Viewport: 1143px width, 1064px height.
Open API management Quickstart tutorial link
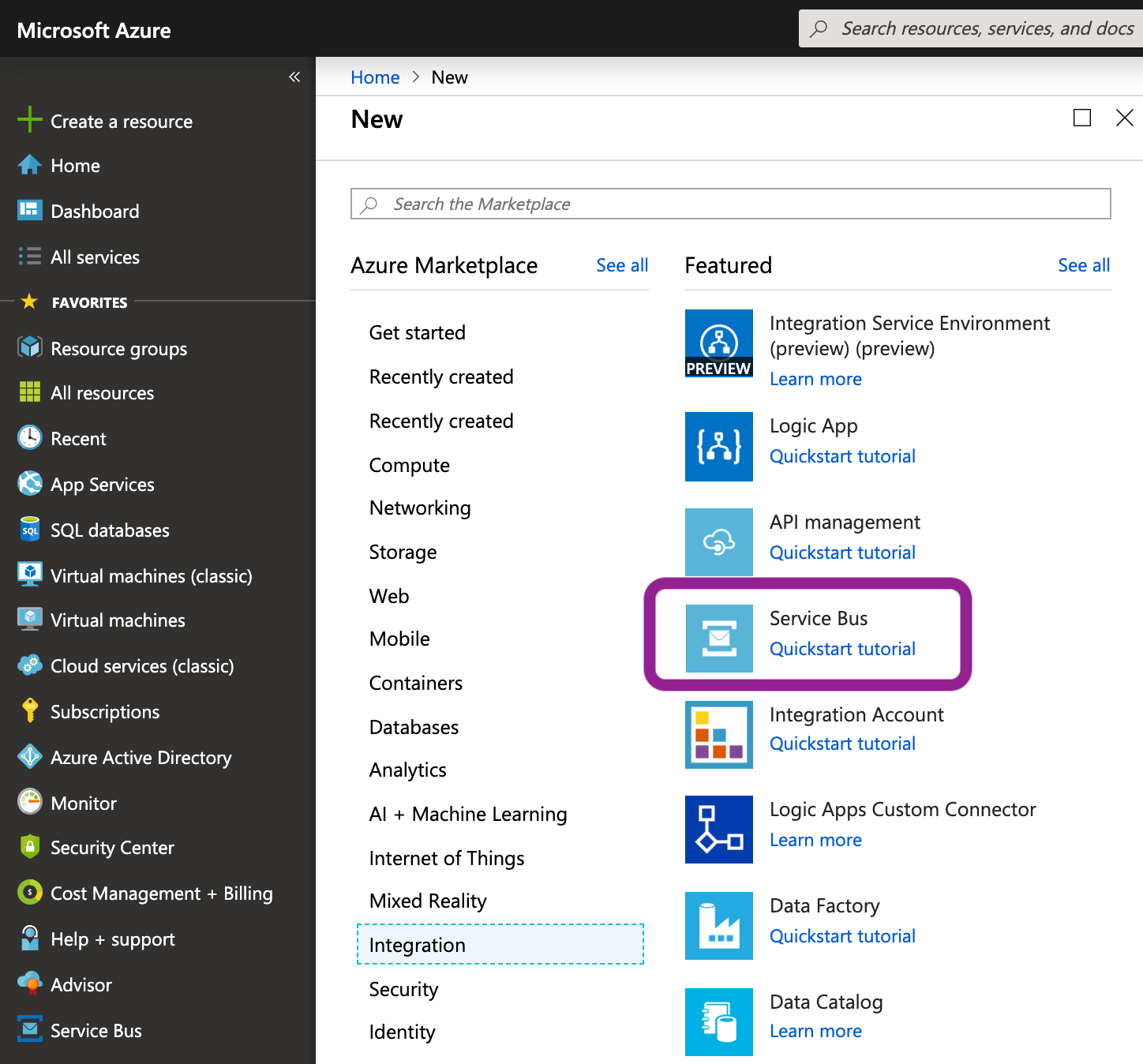pyautogui.click(x=842, y=553)
